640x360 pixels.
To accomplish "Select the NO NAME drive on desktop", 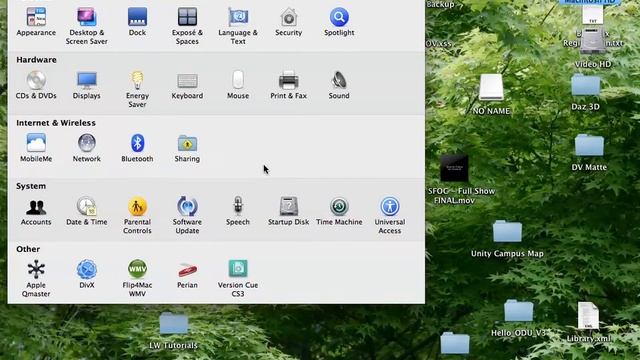I will 491,87.
